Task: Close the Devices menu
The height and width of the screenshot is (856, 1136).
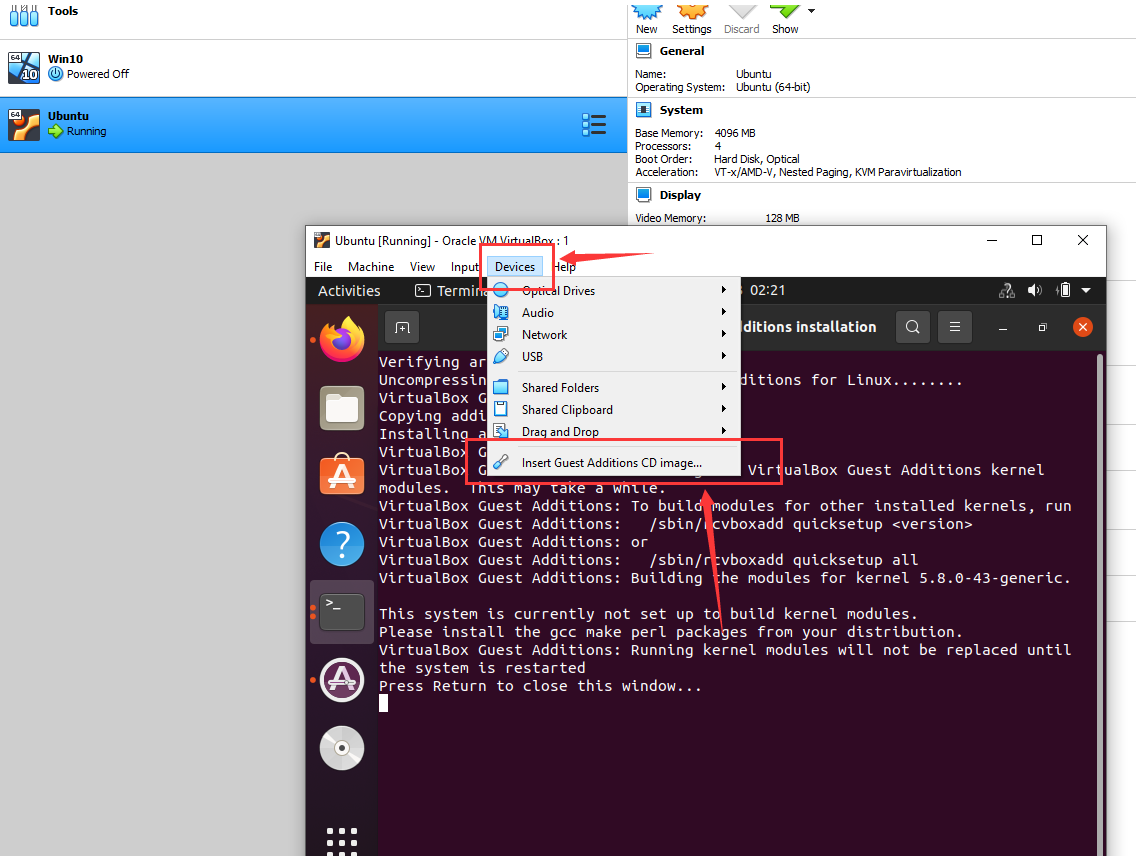Action: pyautogui.click(x=514, y=267)
